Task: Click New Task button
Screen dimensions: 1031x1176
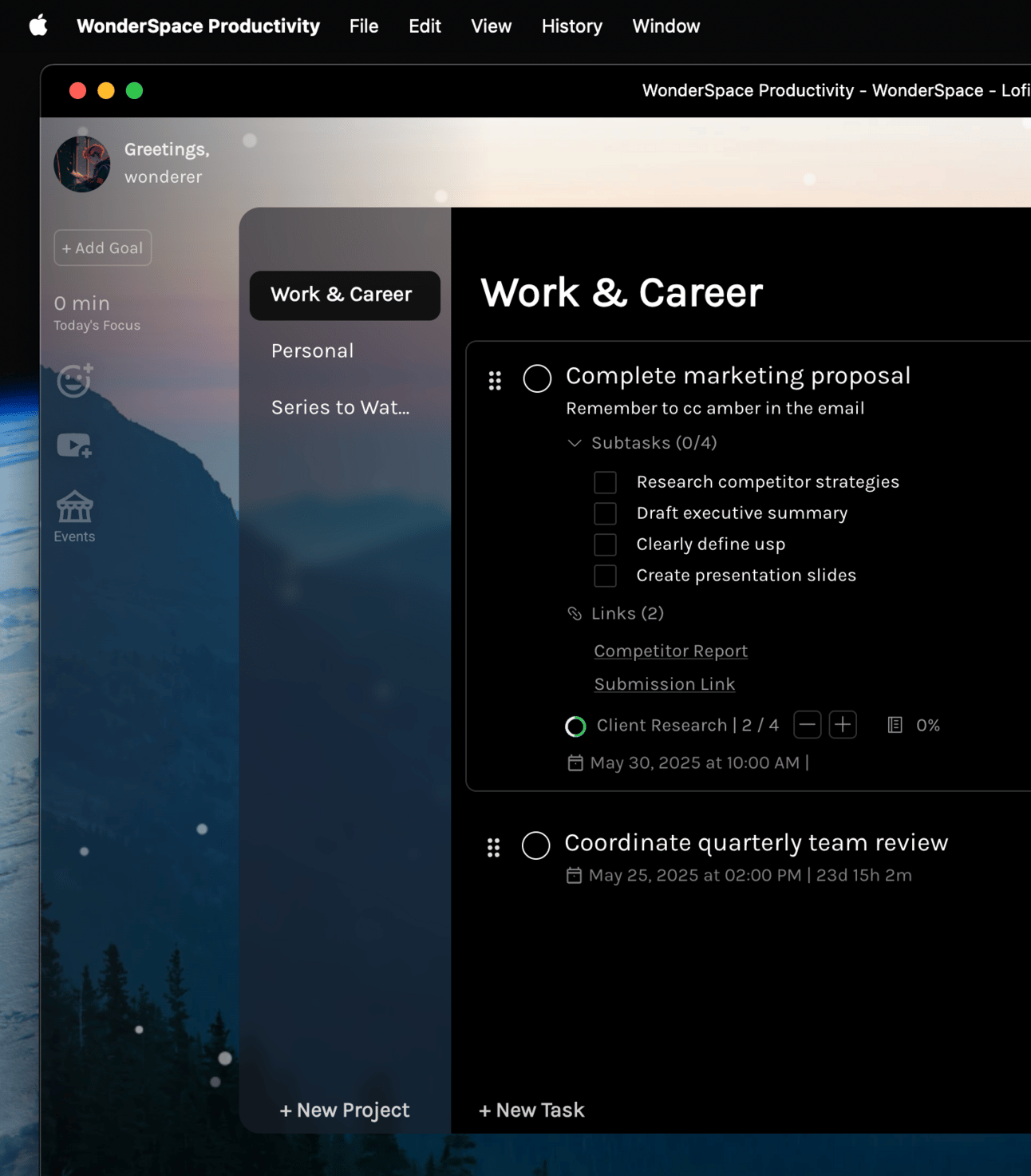Action: tap(531, 1110)
